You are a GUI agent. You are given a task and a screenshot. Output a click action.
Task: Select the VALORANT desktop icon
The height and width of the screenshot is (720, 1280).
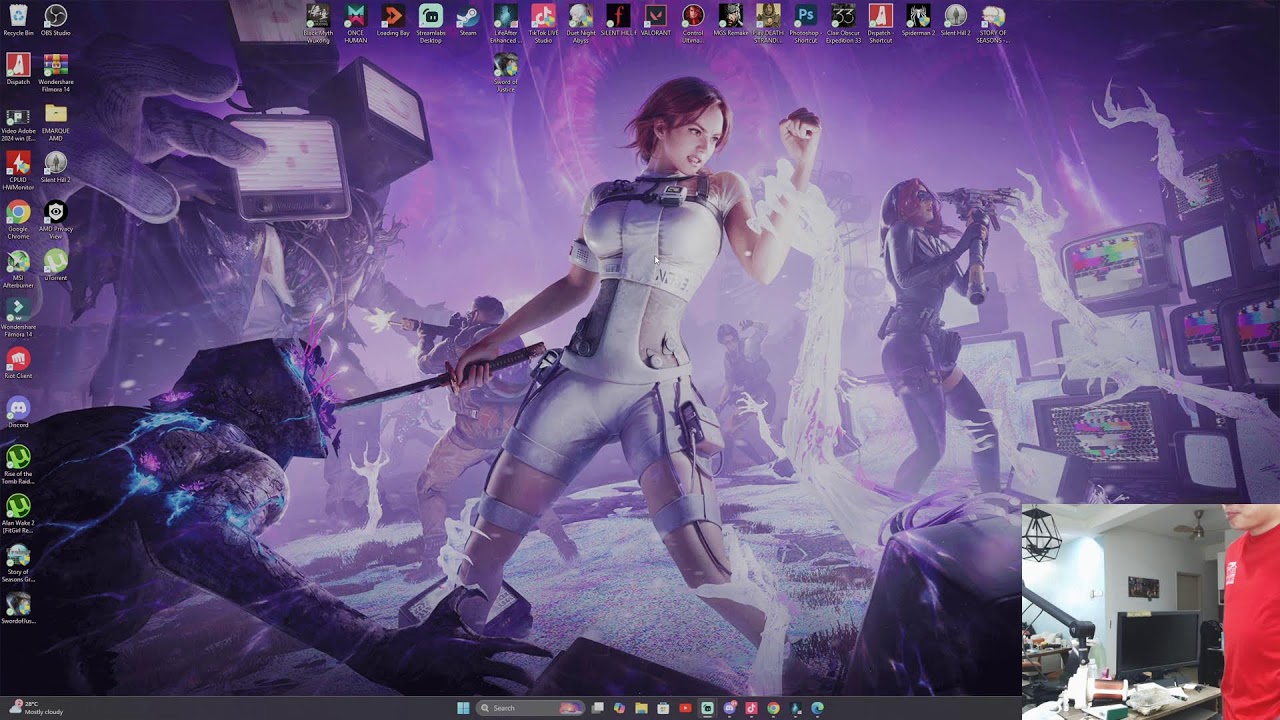(x=656, y=20)
